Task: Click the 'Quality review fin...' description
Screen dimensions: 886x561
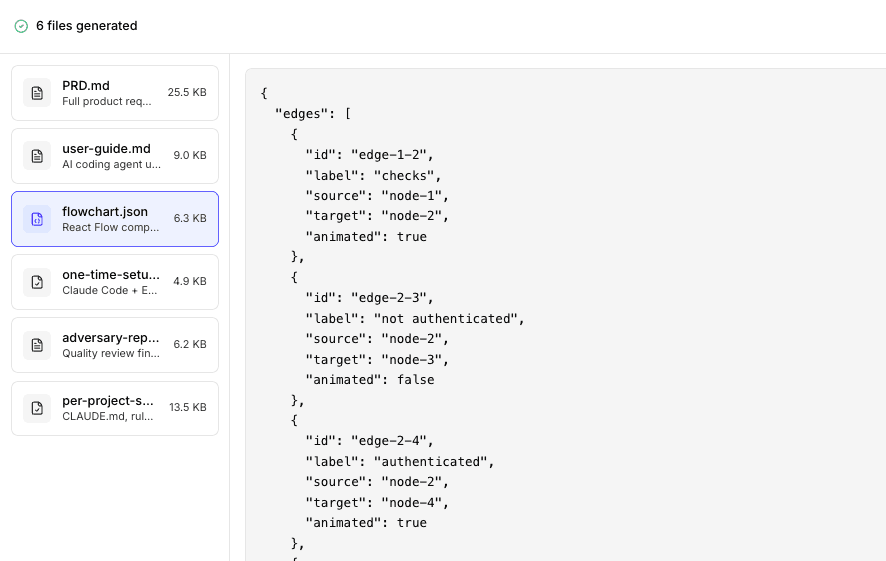Action: click(x=111, y=353)
